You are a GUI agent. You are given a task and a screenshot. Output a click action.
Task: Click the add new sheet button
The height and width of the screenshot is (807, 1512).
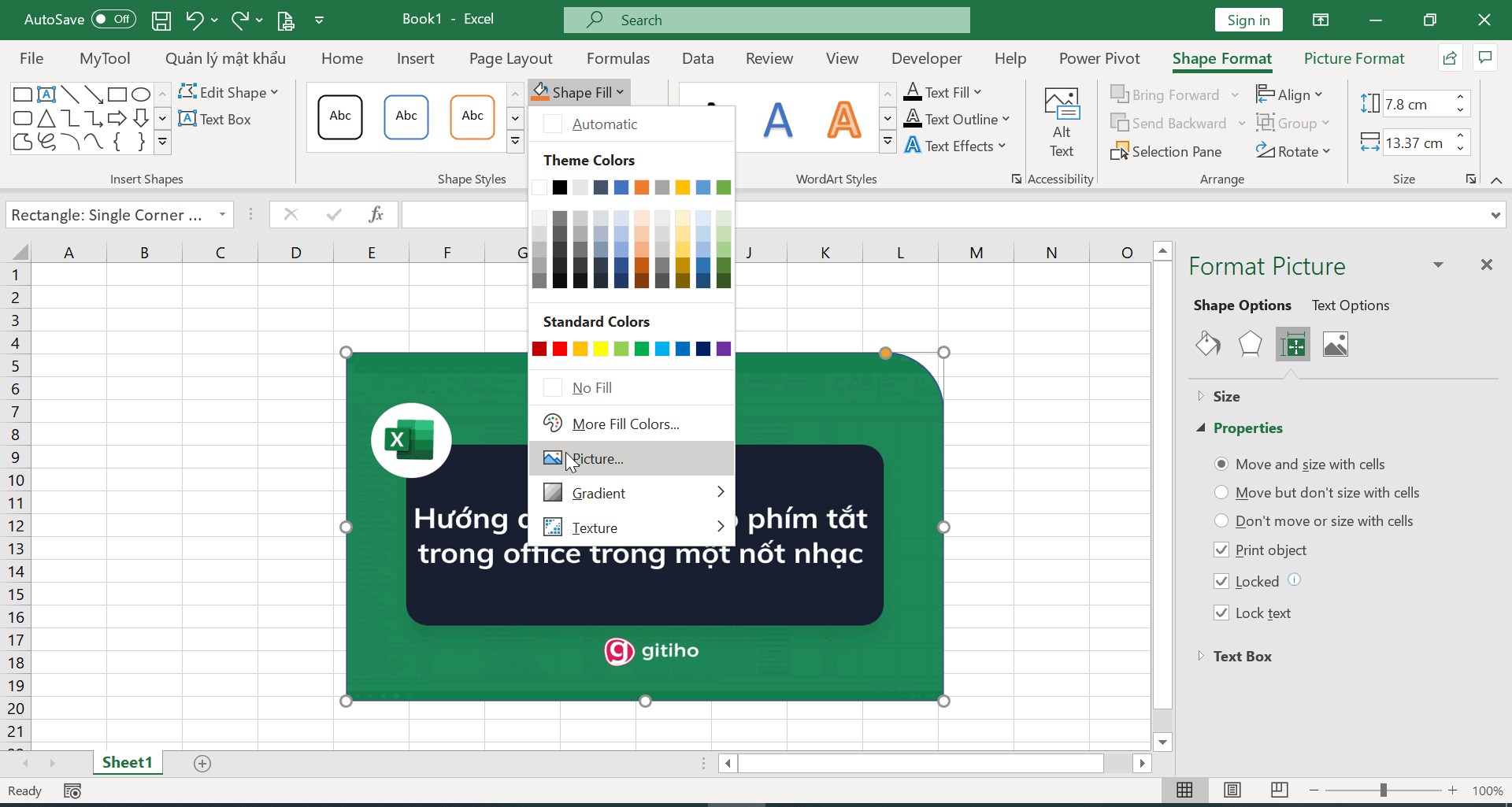[x=202, y=763]
